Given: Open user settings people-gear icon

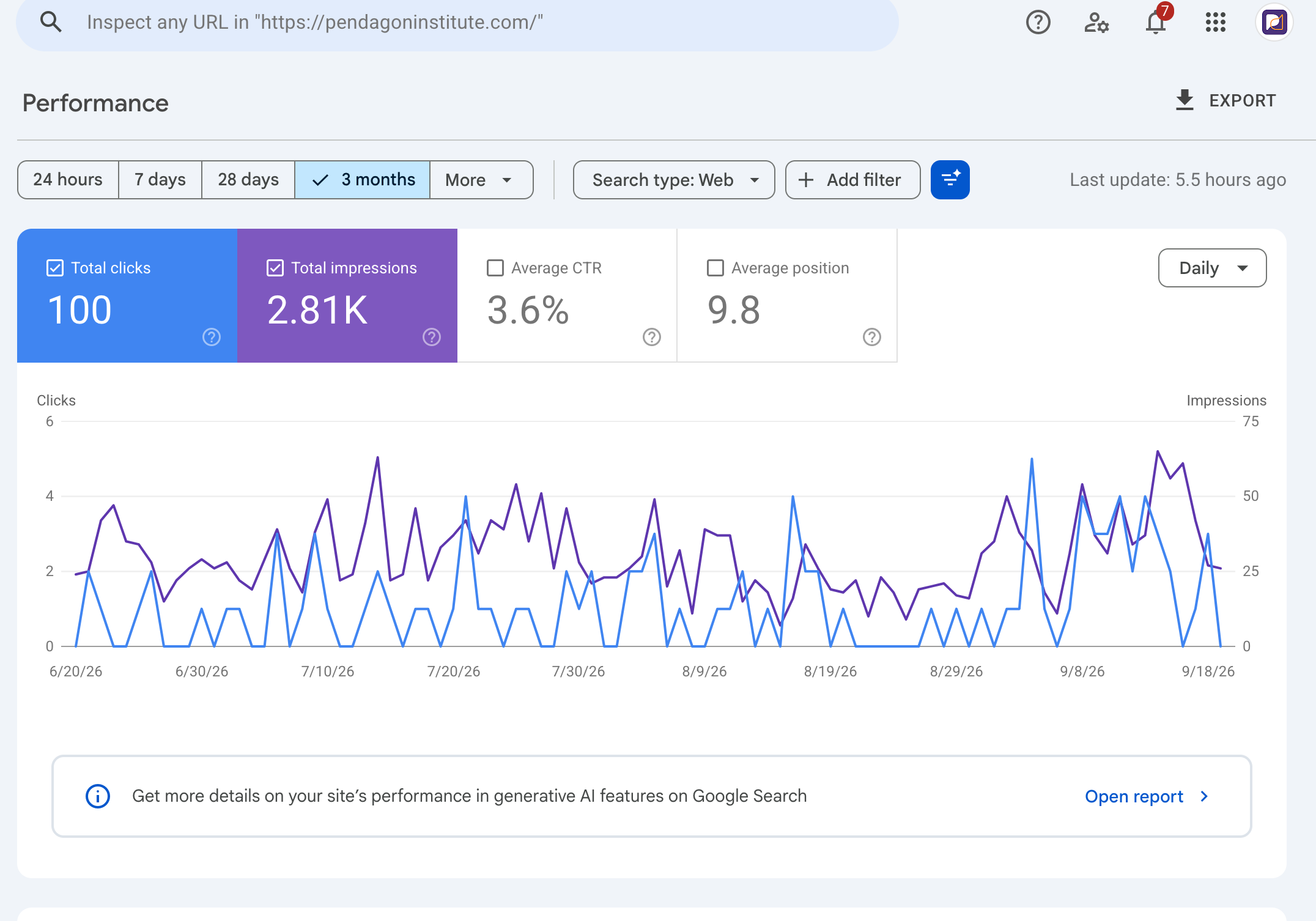Looking at the screenshot, I should tap(1096, 23).
